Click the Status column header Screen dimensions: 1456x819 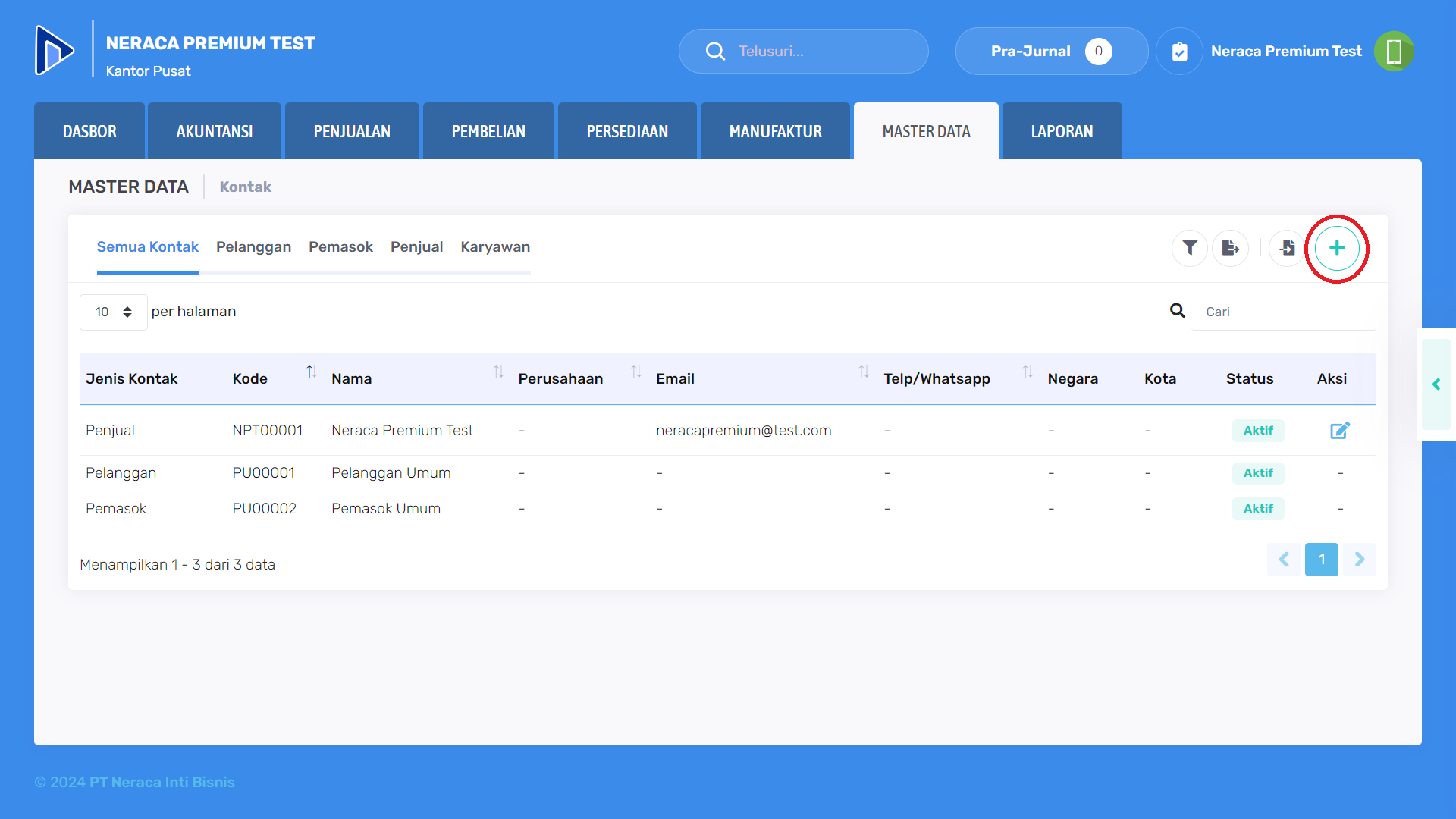[x=1250, y=378]
